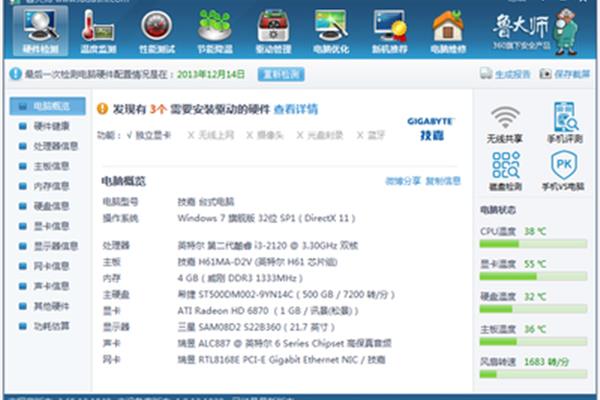Click the 风扇转速 1683 转/分 progress bar
Viewport: 600px width, 400px height.
533,374
